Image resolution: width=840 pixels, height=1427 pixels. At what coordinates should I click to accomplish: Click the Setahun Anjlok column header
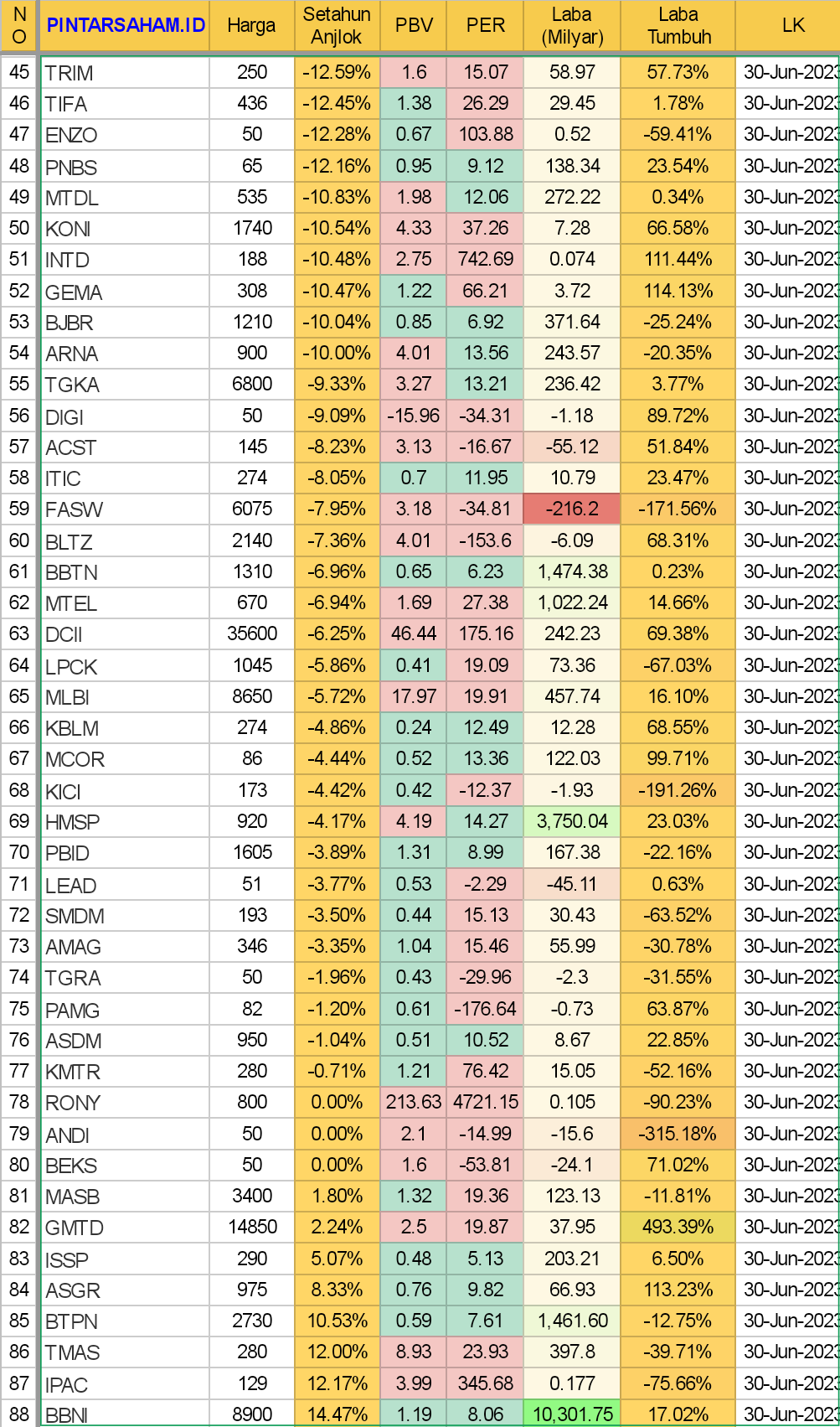coord(337,25)
